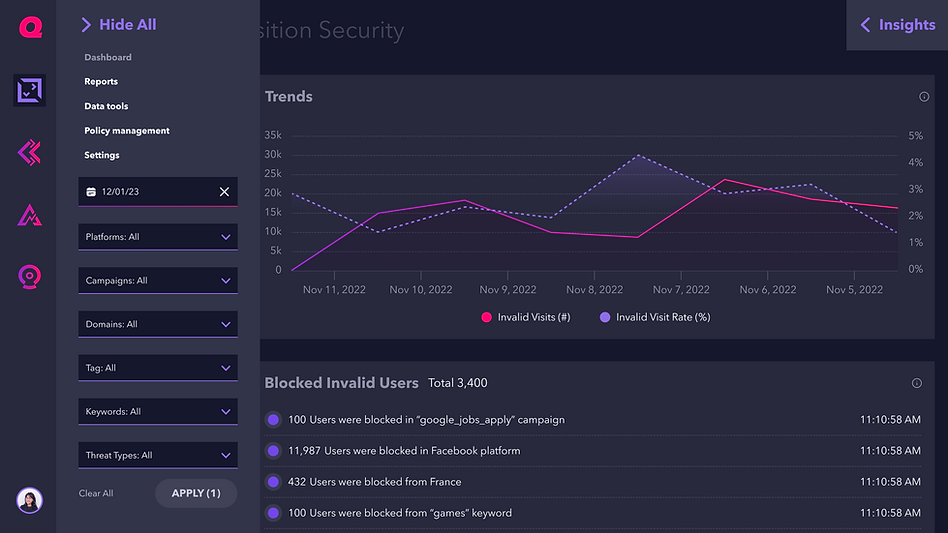Viewport: 948px width, 533px height.
Task: Click the 12/01/23 date input field
Action: (158, 192)
